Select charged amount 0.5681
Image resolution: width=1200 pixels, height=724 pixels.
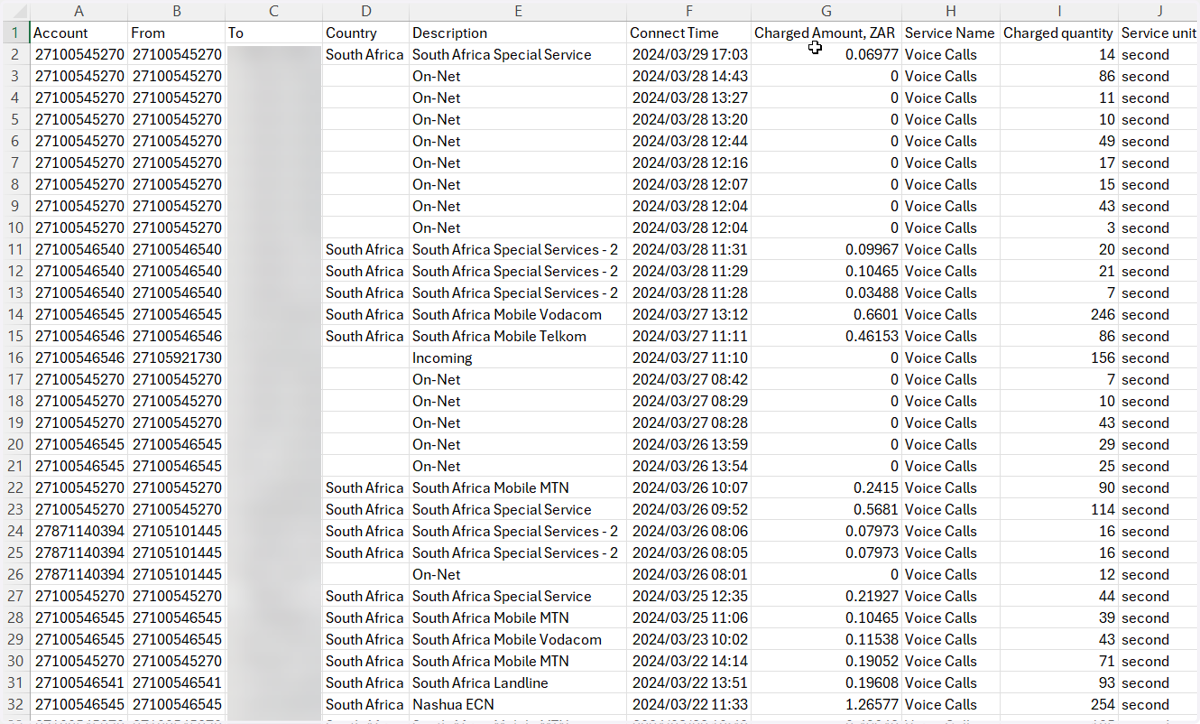pyautogui.click(x=826, y=509)
